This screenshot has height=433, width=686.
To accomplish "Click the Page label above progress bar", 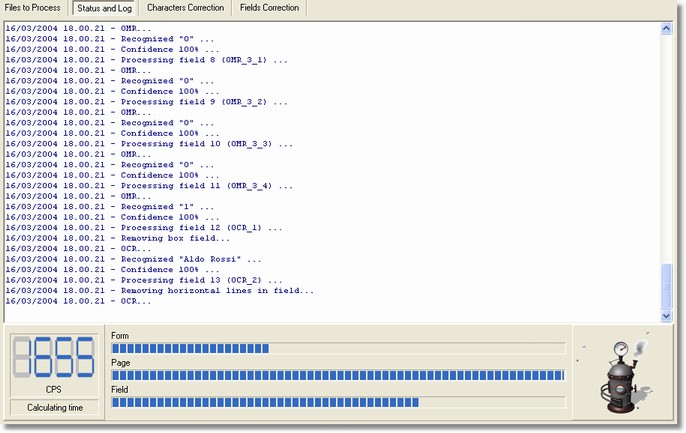I will (x=120, y=363).
